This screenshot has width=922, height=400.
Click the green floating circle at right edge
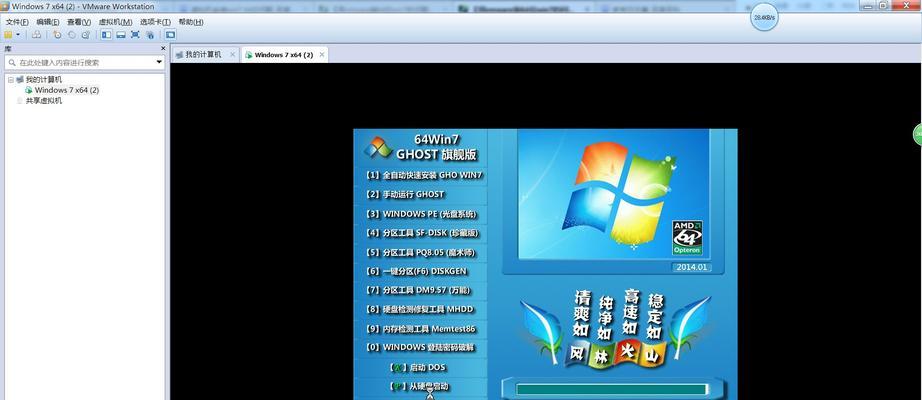point(917,135)
